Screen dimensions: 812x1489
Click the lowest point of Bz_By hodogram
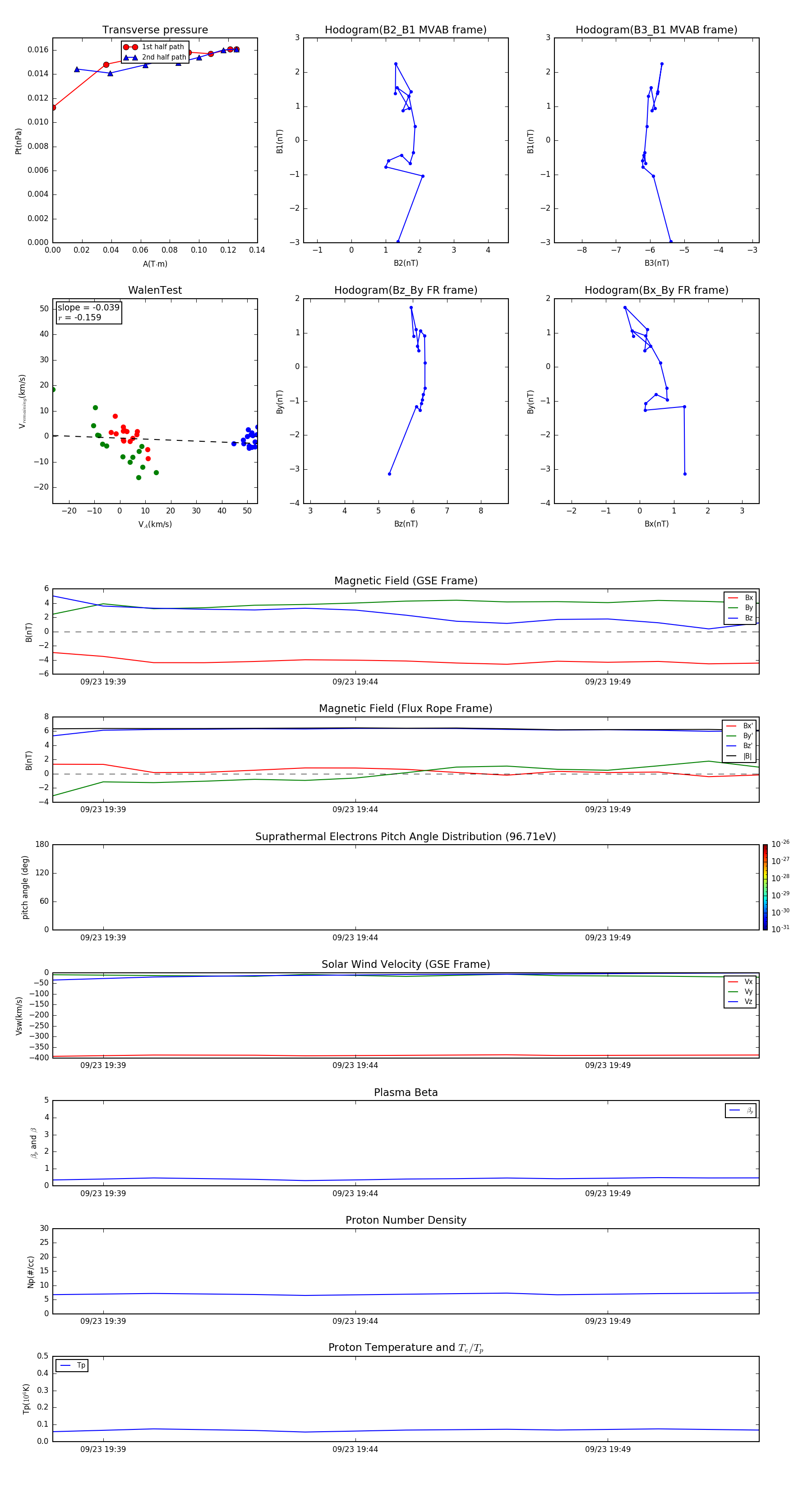pos(389,474)
